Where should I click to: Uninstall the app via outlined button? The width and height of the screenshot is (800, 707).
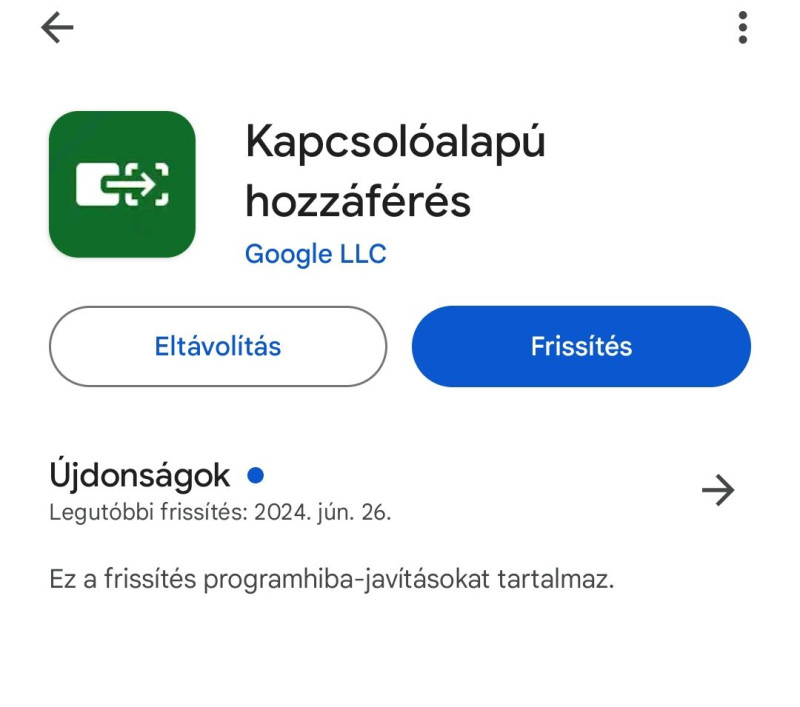pyautogui.click(x=218, y=346)
